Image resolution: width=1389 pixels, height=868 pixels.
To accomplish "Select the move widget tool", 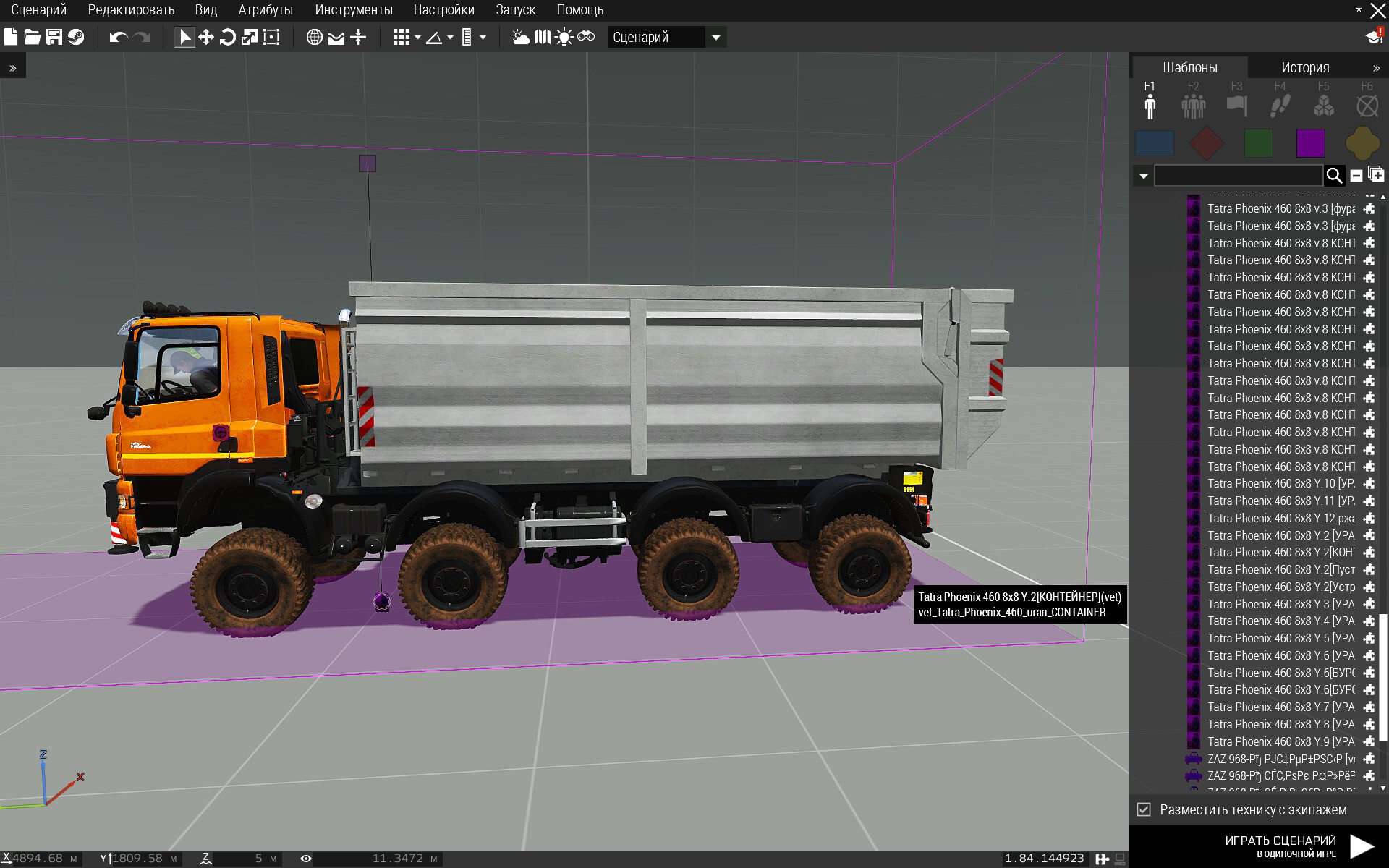I will [206, 37].
